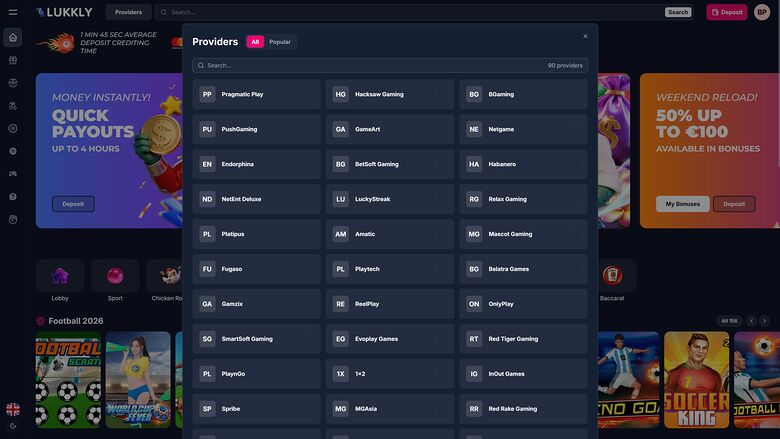Choose the ReelPlay provider
The image size is (780, 439).
(x=390, y=304)
